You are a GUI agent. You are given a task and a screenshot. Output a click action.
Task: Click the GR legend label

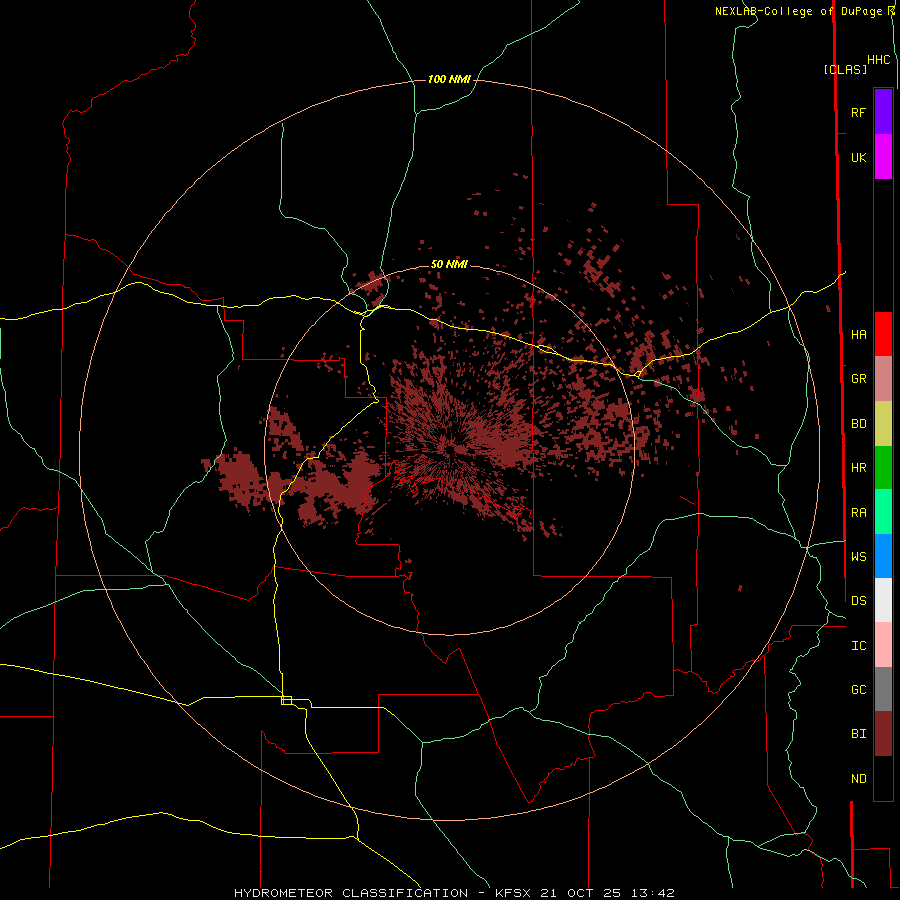pyautogui.click(x=859, y=379)
